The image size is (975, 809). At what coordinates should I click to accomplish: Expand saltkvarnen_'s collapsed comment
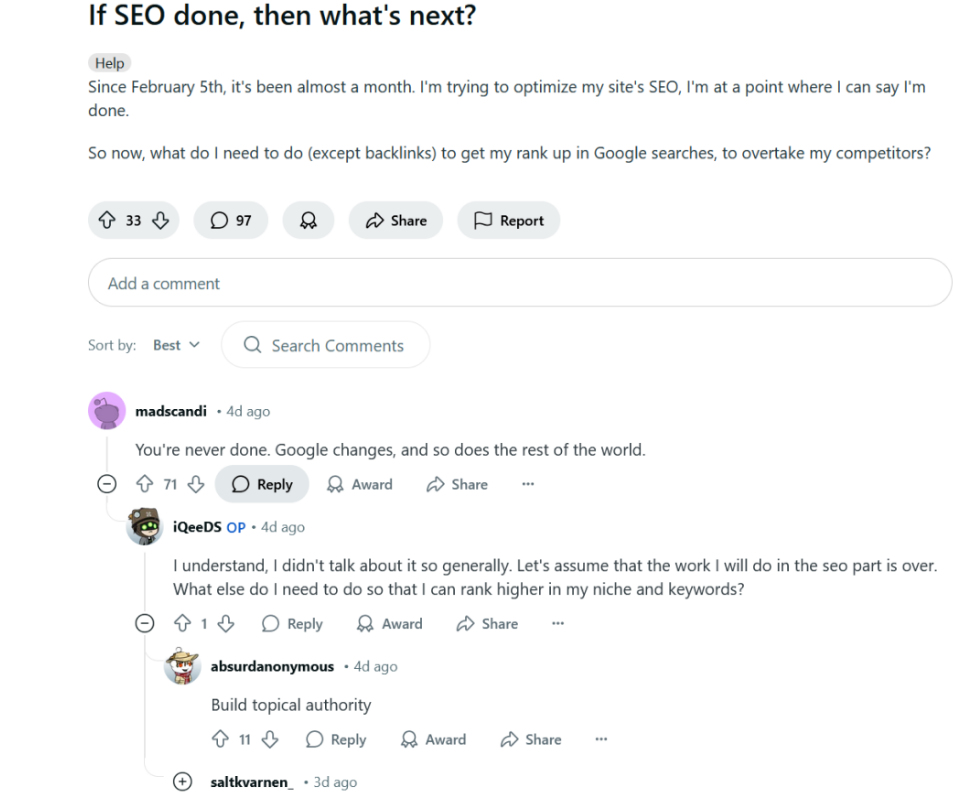(x=182, y=782)
